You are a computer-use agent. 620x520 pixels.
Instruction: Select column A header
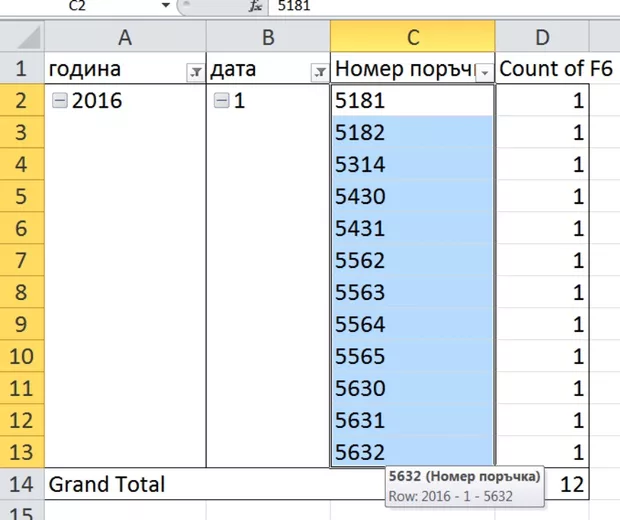tap(125, 36)
